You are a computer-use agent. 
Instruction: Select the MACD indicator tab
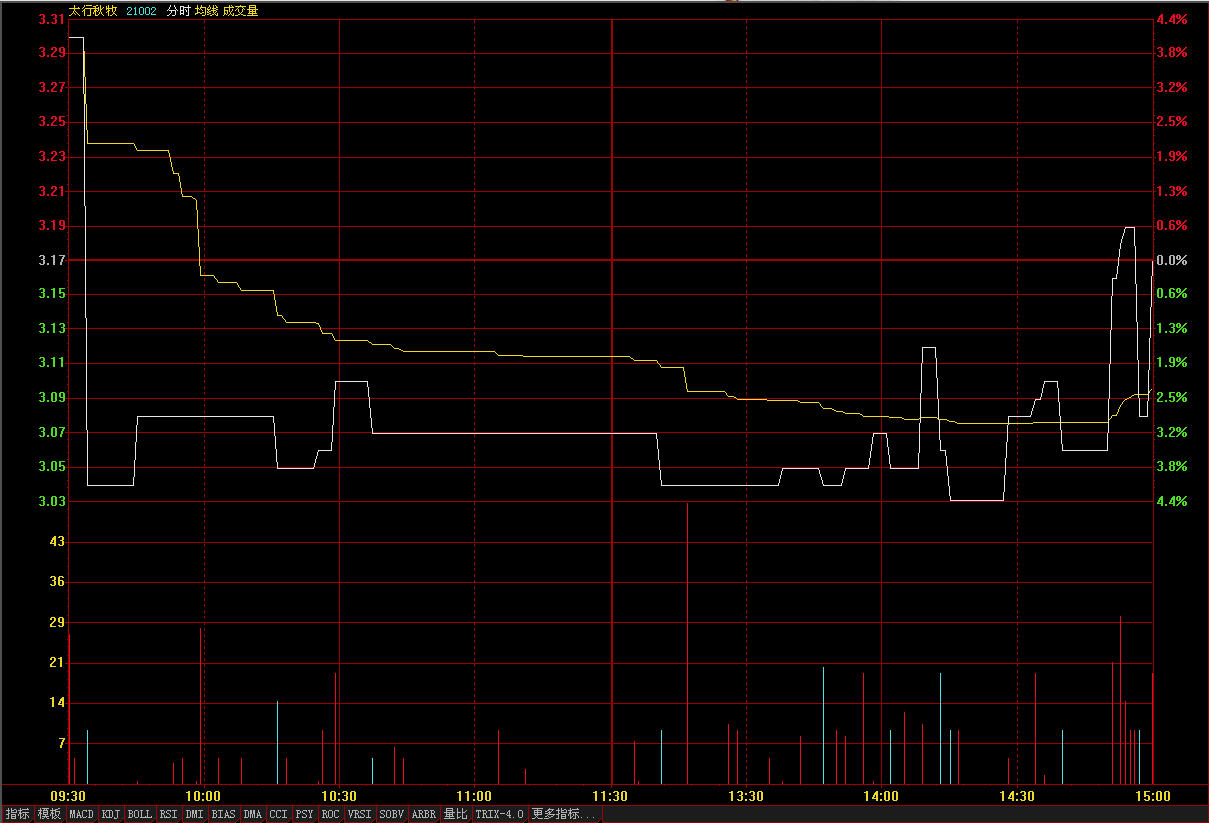tap(82, 814)
